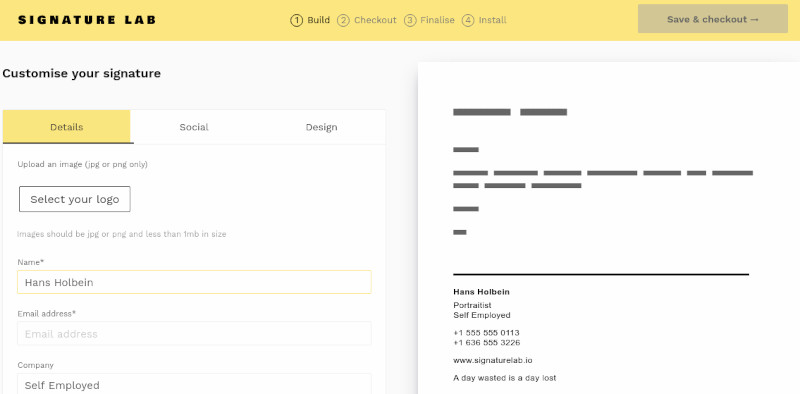This screenshot has width=800, height=394.
Task: Go to the Checkout step
Action: tap(367, 20)
